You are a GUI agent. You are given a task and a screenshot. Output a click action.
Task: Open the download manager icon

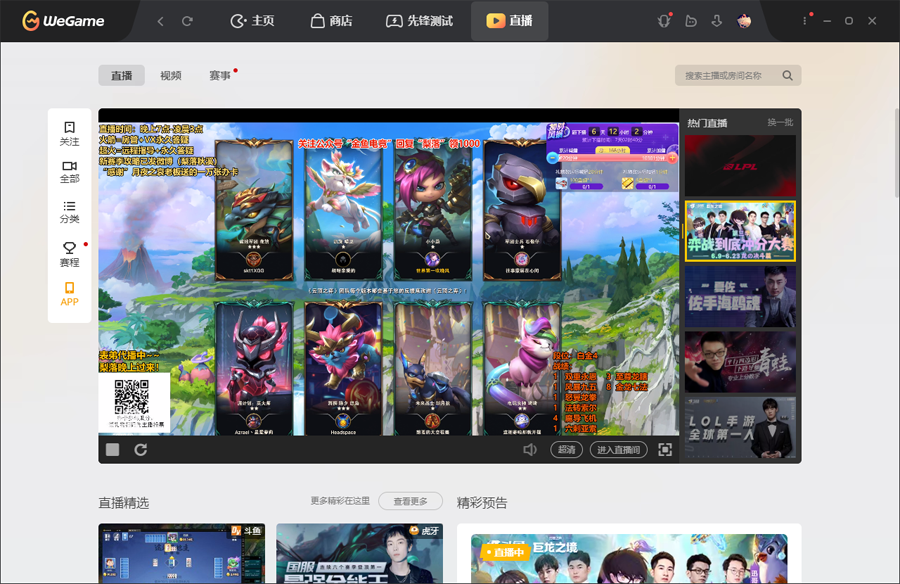tap(718, 19)
